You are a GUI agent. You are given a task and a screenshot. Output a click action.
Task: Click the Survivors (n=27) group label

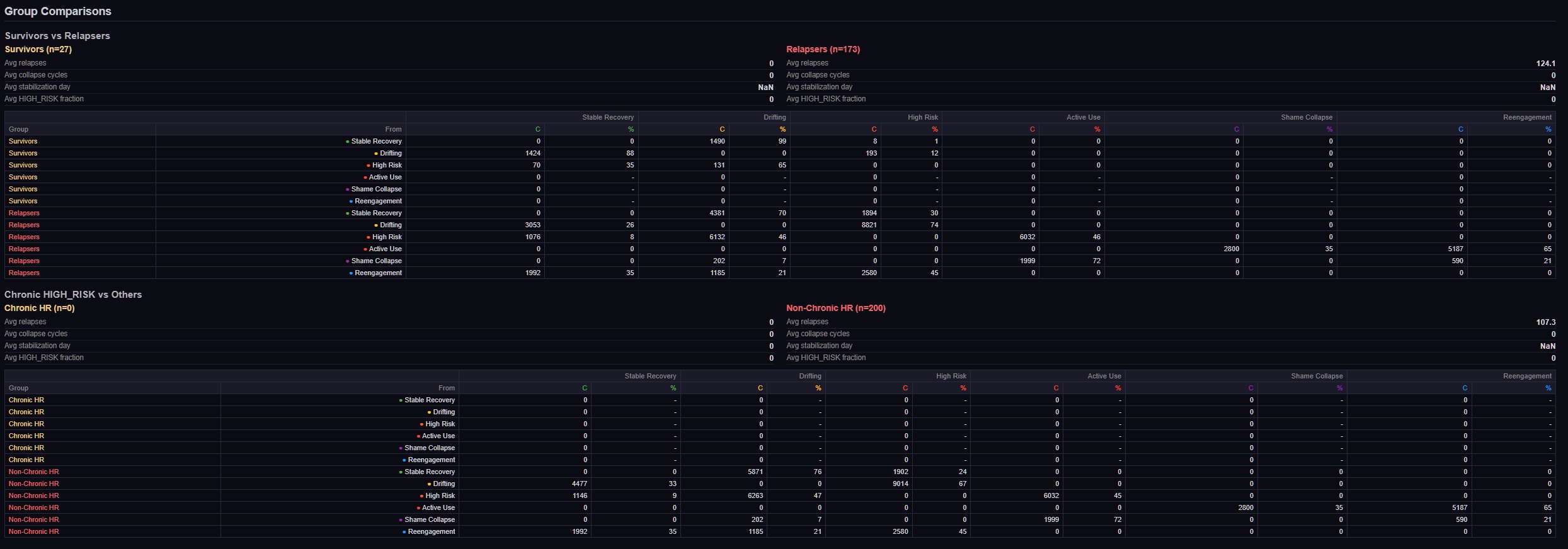[38, 49]
